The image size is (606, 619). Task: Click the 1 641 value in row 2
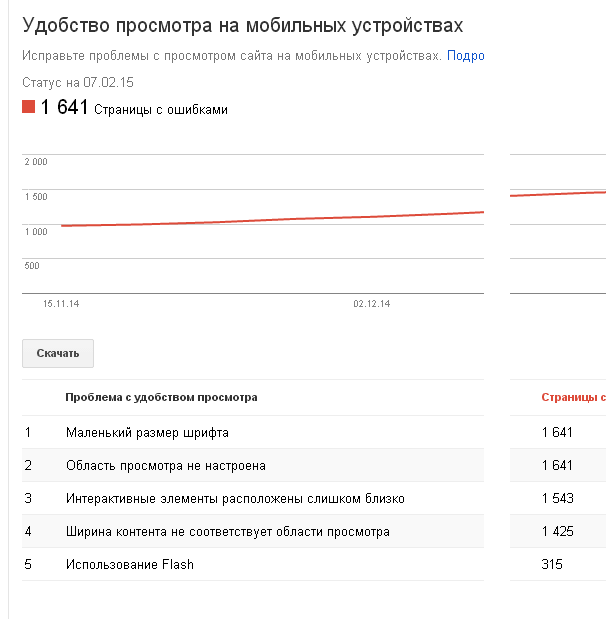pos(557,465)
